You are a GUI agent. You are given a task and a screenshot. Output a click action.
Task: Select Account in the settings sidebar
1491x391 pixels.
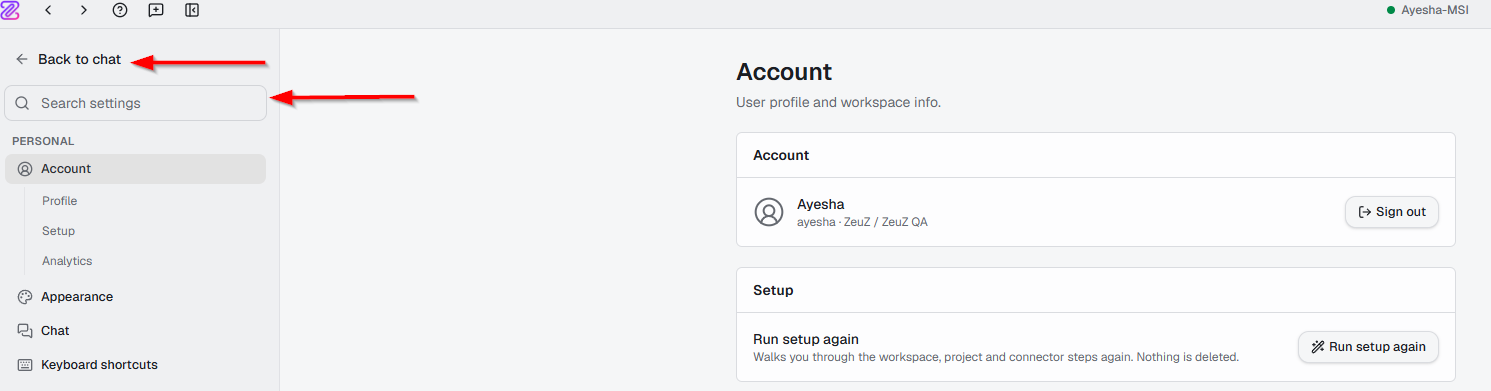tap(136, 169)
